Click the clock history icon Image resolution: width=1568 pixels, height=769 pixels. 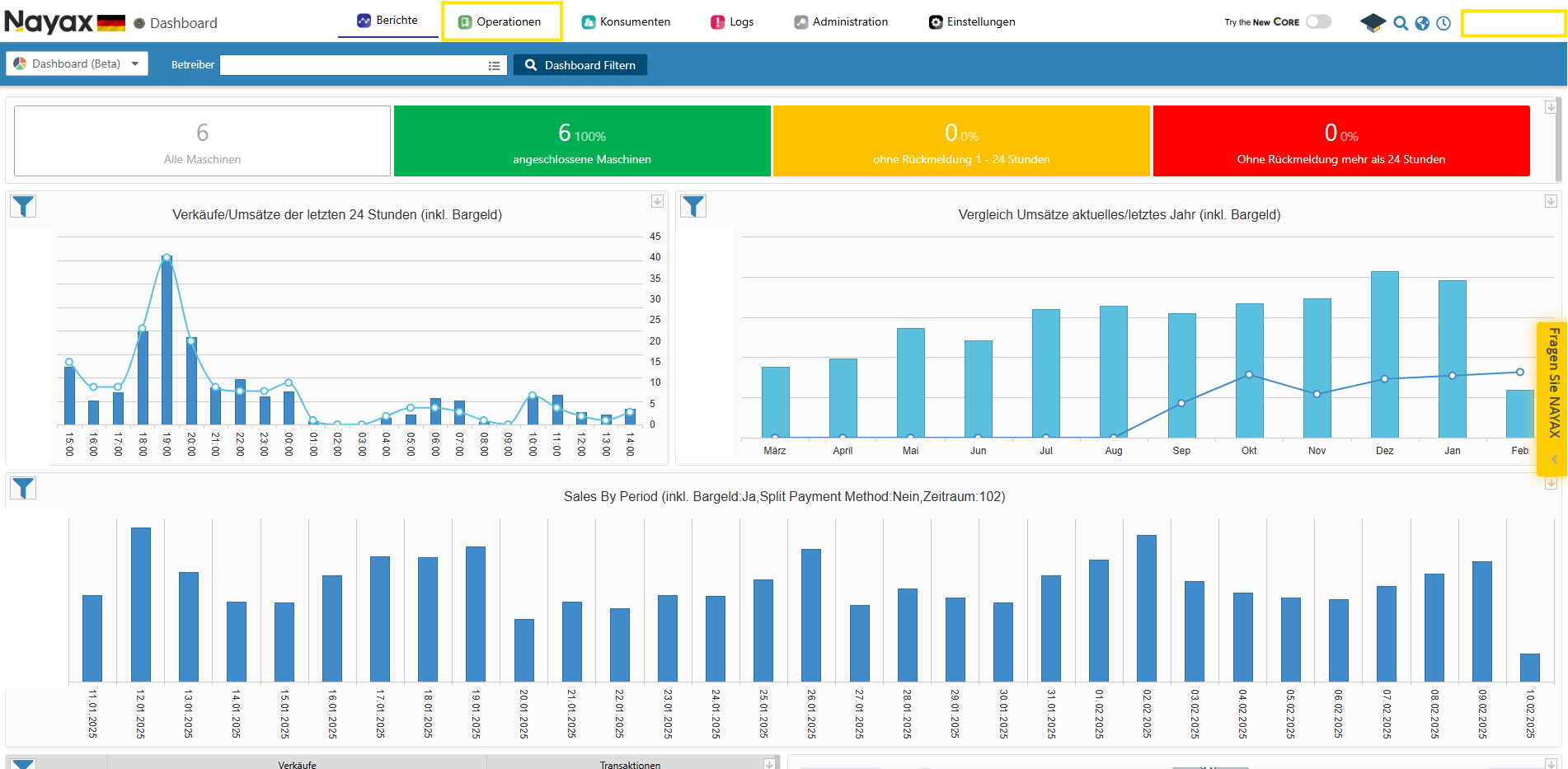pos(1444,23)
